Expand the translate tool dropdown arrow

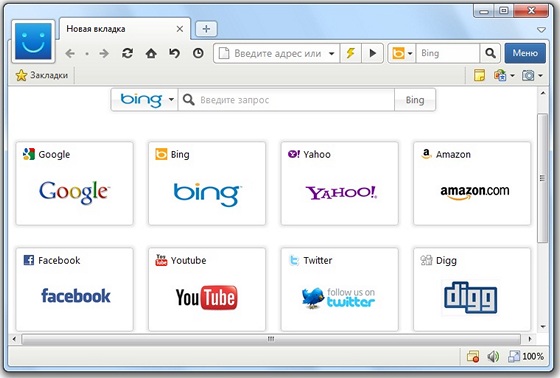tap(512, 75)
